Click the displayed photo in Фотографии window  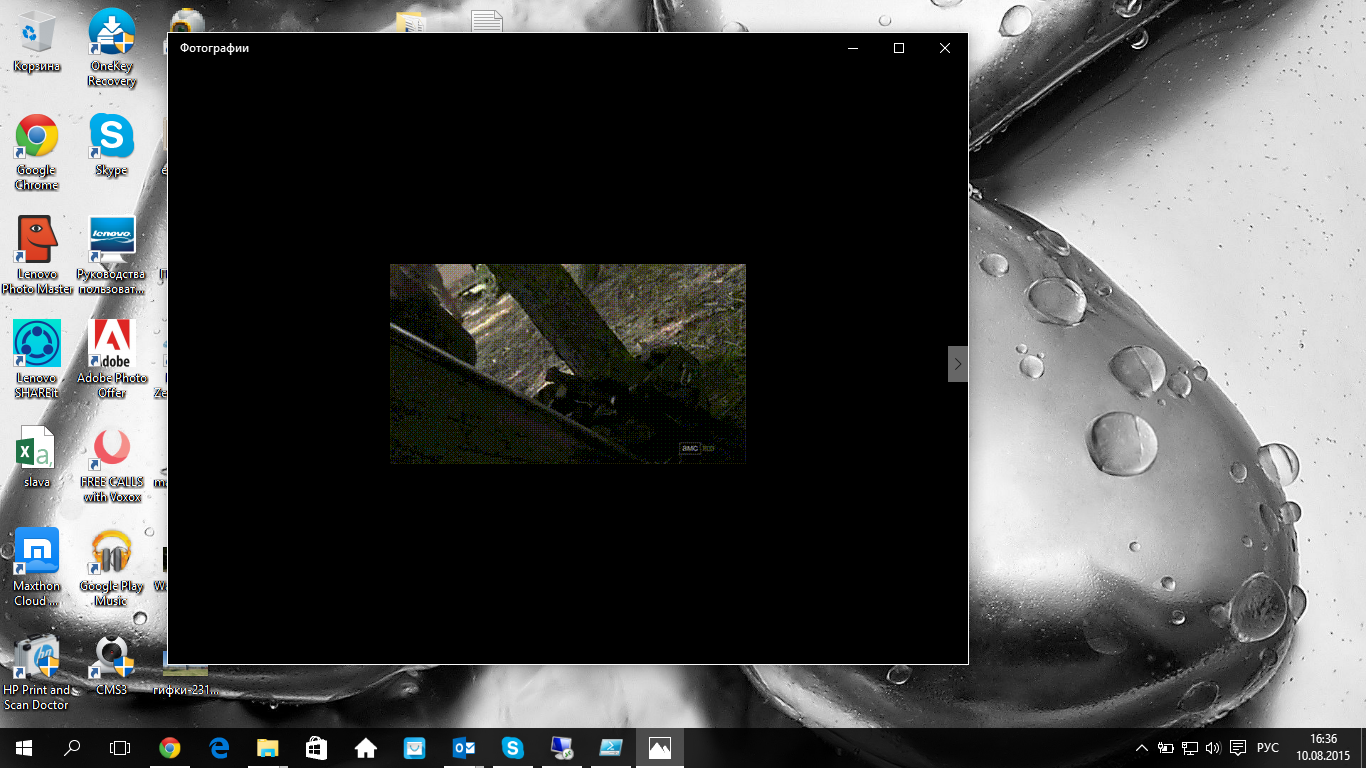tap(568, 364)
